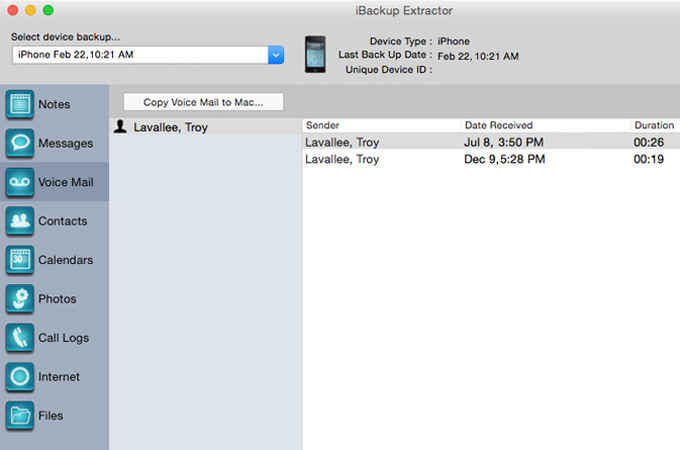Click the Notes sidebar icon
The image size is (680, 450).
coord(20,104)
